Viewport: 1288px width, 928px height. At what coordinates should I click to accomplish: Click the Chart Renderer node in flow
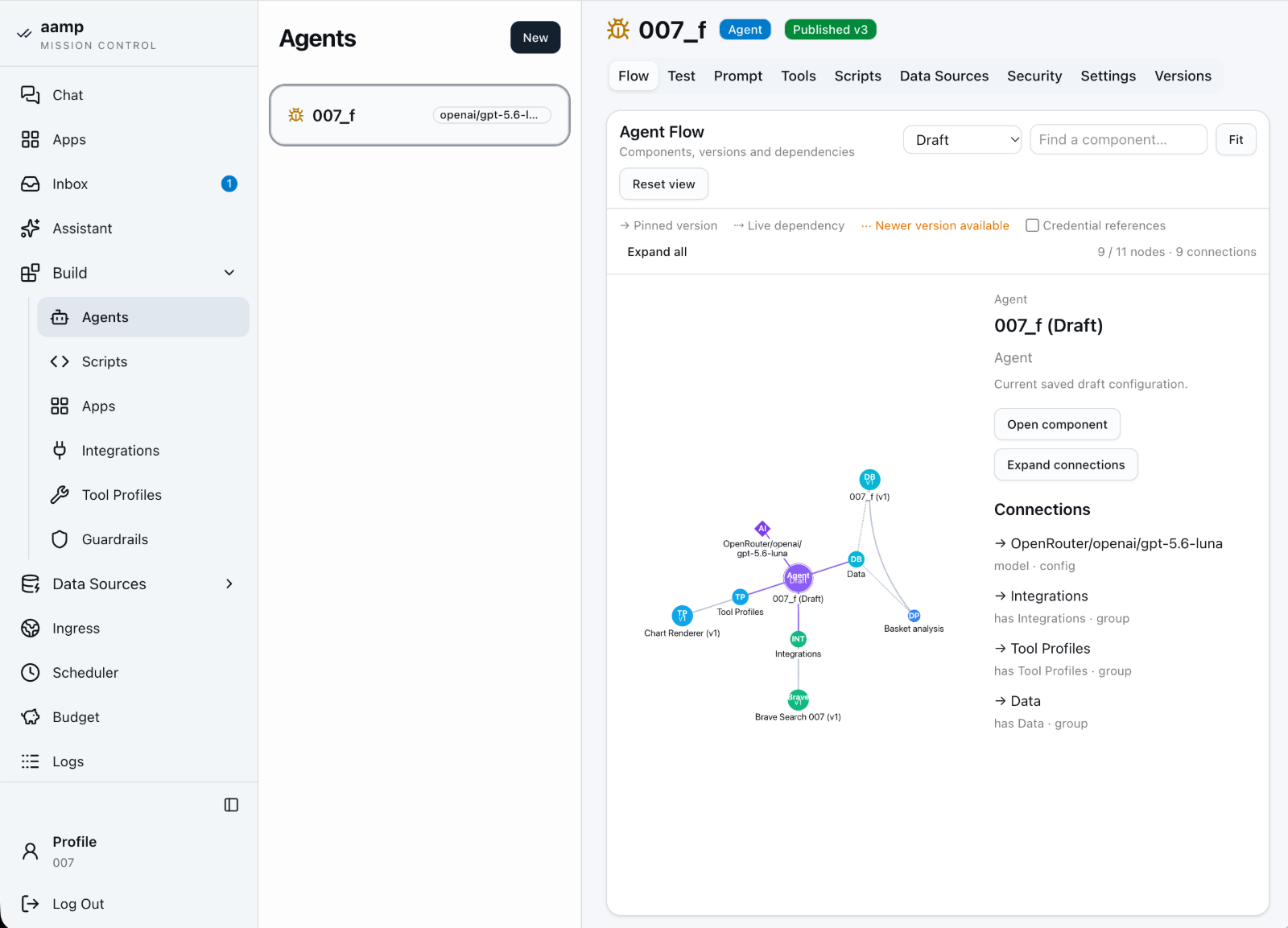[x=682, y=616]
